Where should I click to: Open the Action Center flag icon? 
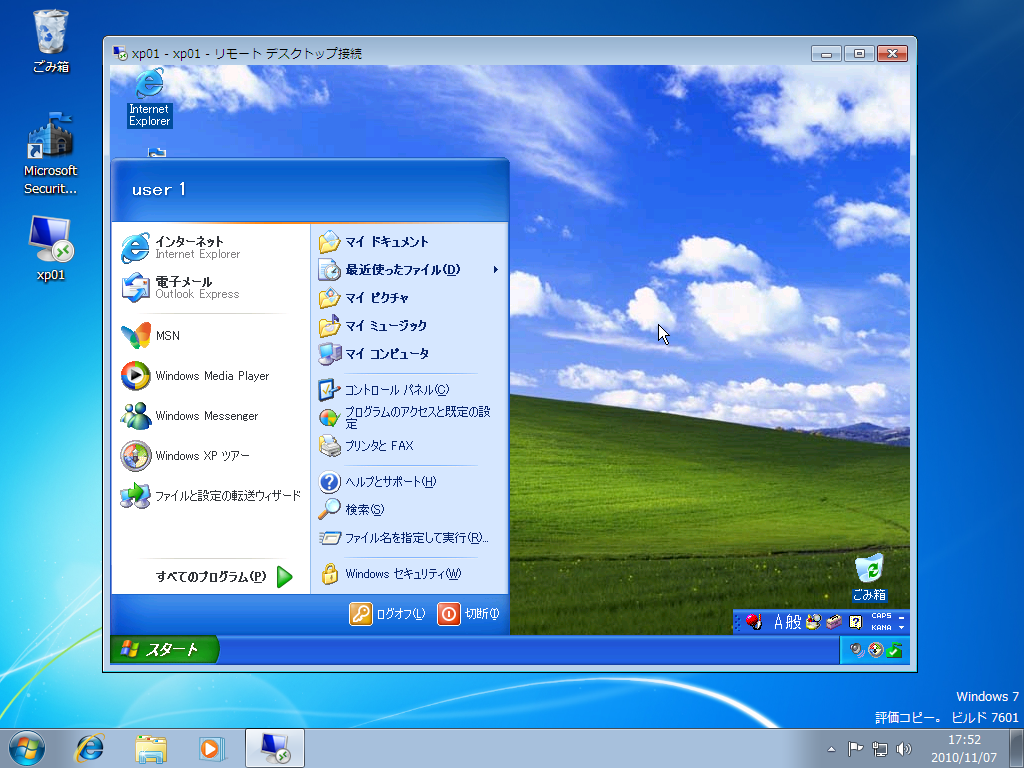(x=855, y=748)
